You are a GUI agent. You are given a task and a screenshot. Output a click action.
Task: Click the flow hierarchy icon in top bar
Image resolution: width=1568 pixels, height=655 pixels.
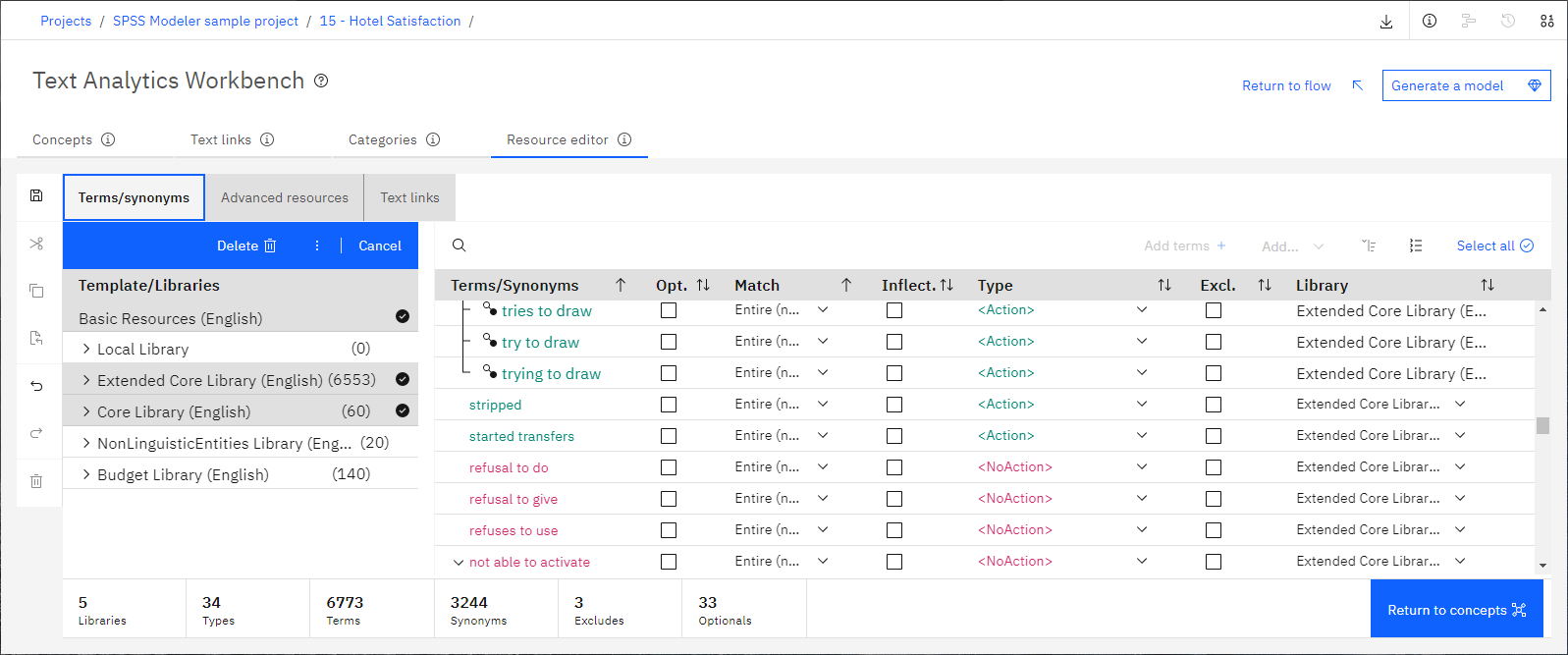click(x=1469, y=21)
